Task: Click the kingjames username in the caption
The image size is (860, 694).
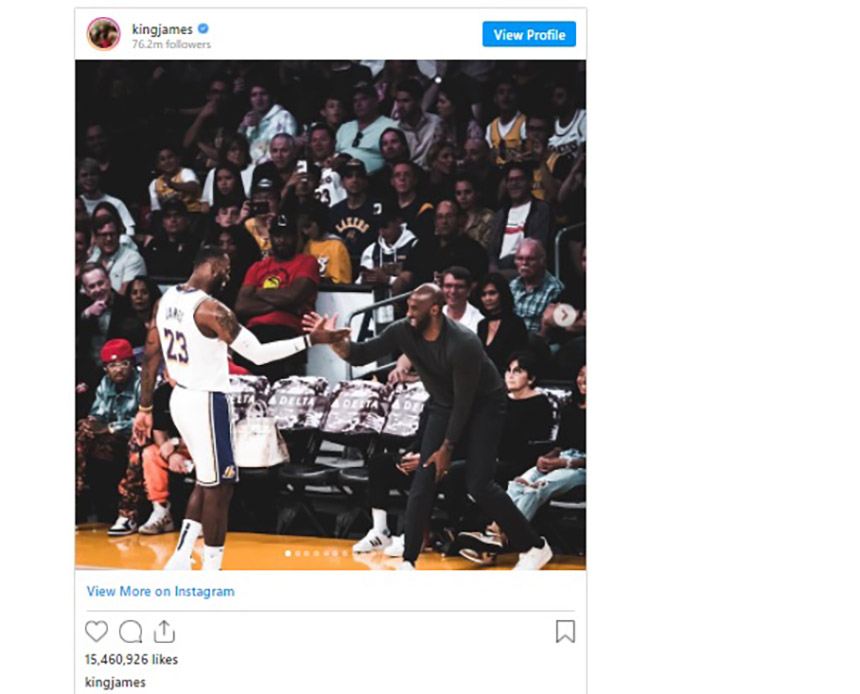Action: (x=115, y=682)
